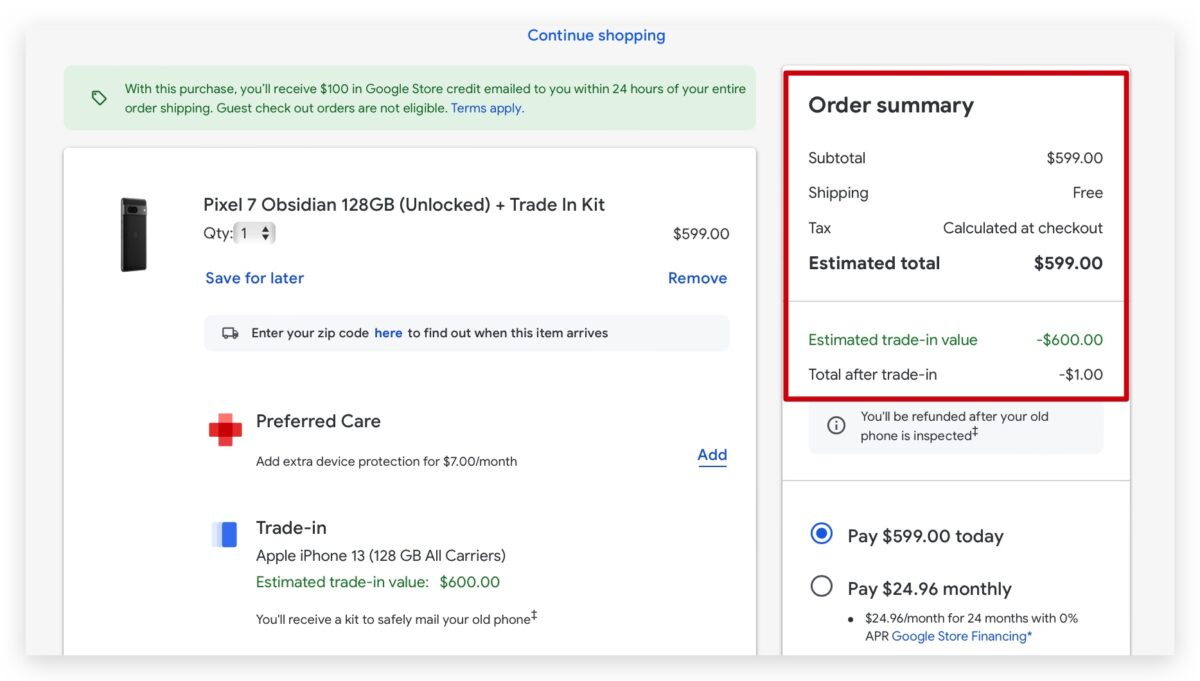Add Preferred Care protection
The height and width of the screenshot is (681, 1200).
point(712,455)
